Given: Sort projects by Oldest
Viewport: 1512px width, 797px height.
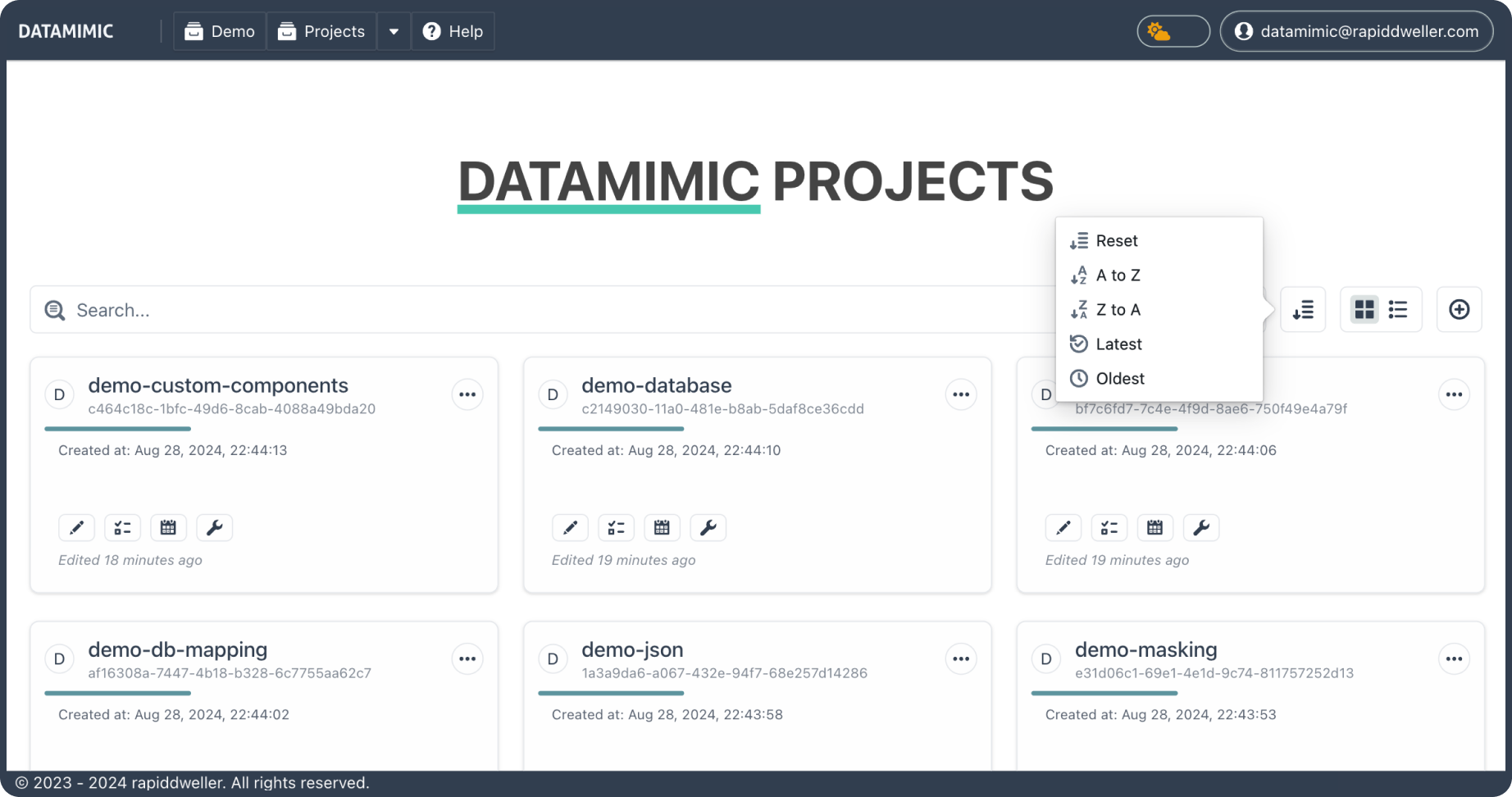Looking at the screenshot, I should pyautogui.click(x=1159, y=378).
